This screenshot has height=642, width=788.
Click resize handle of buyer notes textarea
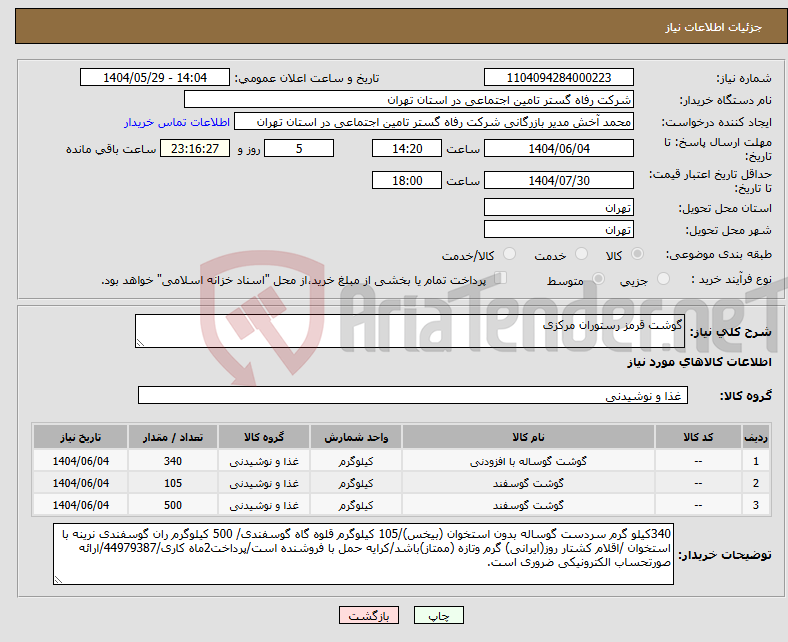point(58,580)
